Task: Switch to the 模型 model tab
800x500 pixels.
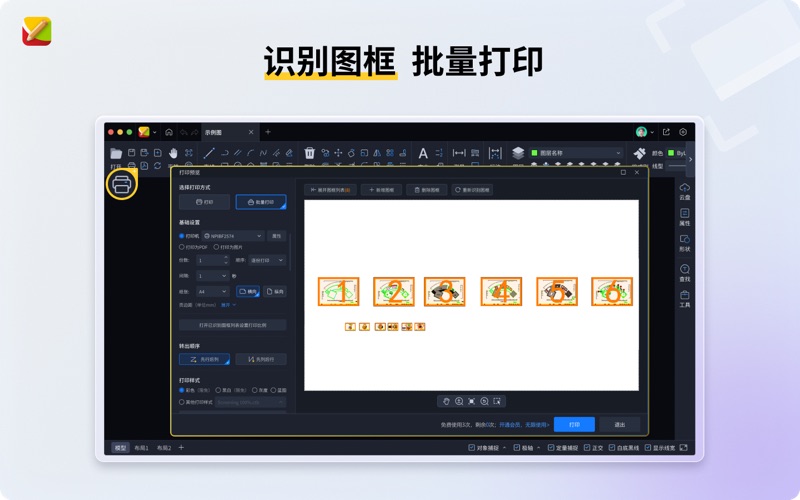Action: coord(120,447)
